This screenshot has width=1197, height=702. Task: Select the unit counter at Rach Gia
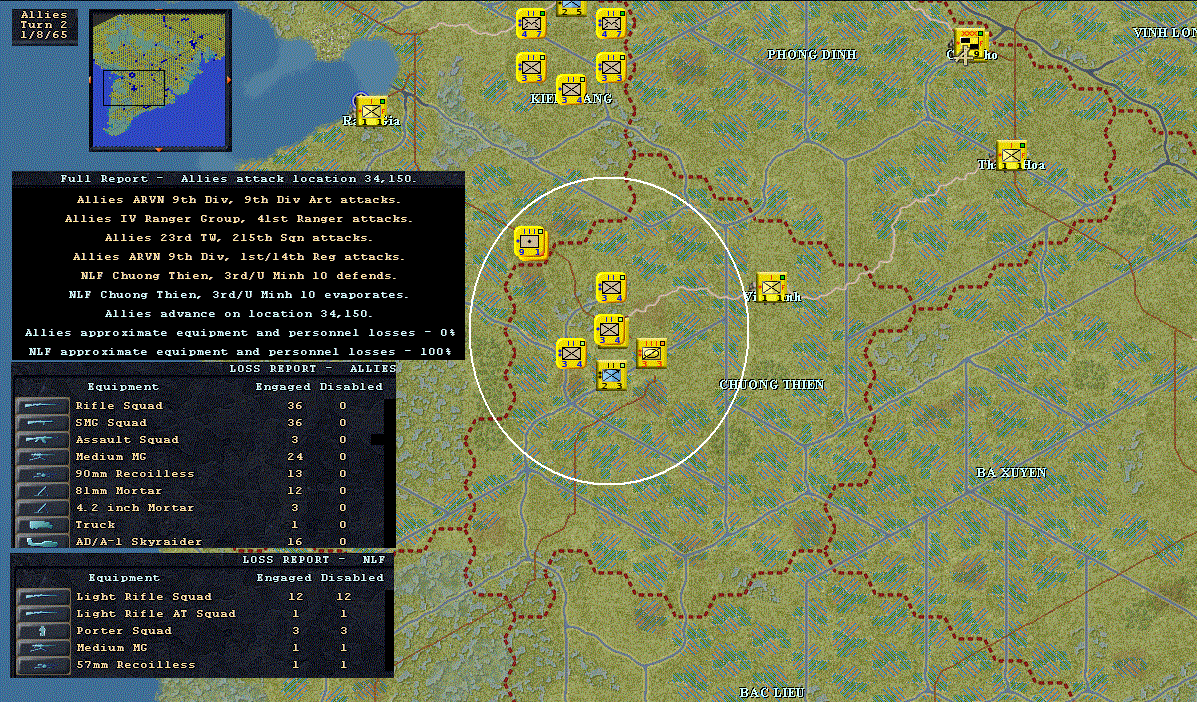coord(372,111)
